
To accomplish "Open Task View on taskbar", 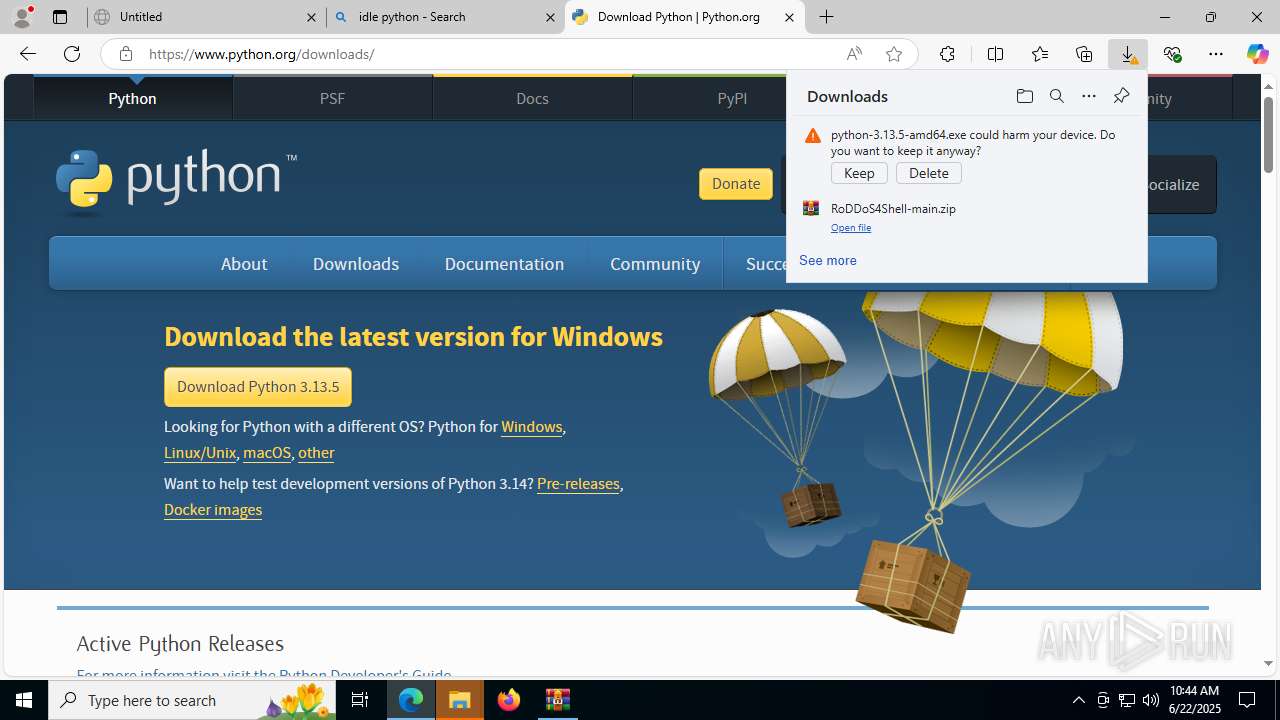I will [360, 700].
